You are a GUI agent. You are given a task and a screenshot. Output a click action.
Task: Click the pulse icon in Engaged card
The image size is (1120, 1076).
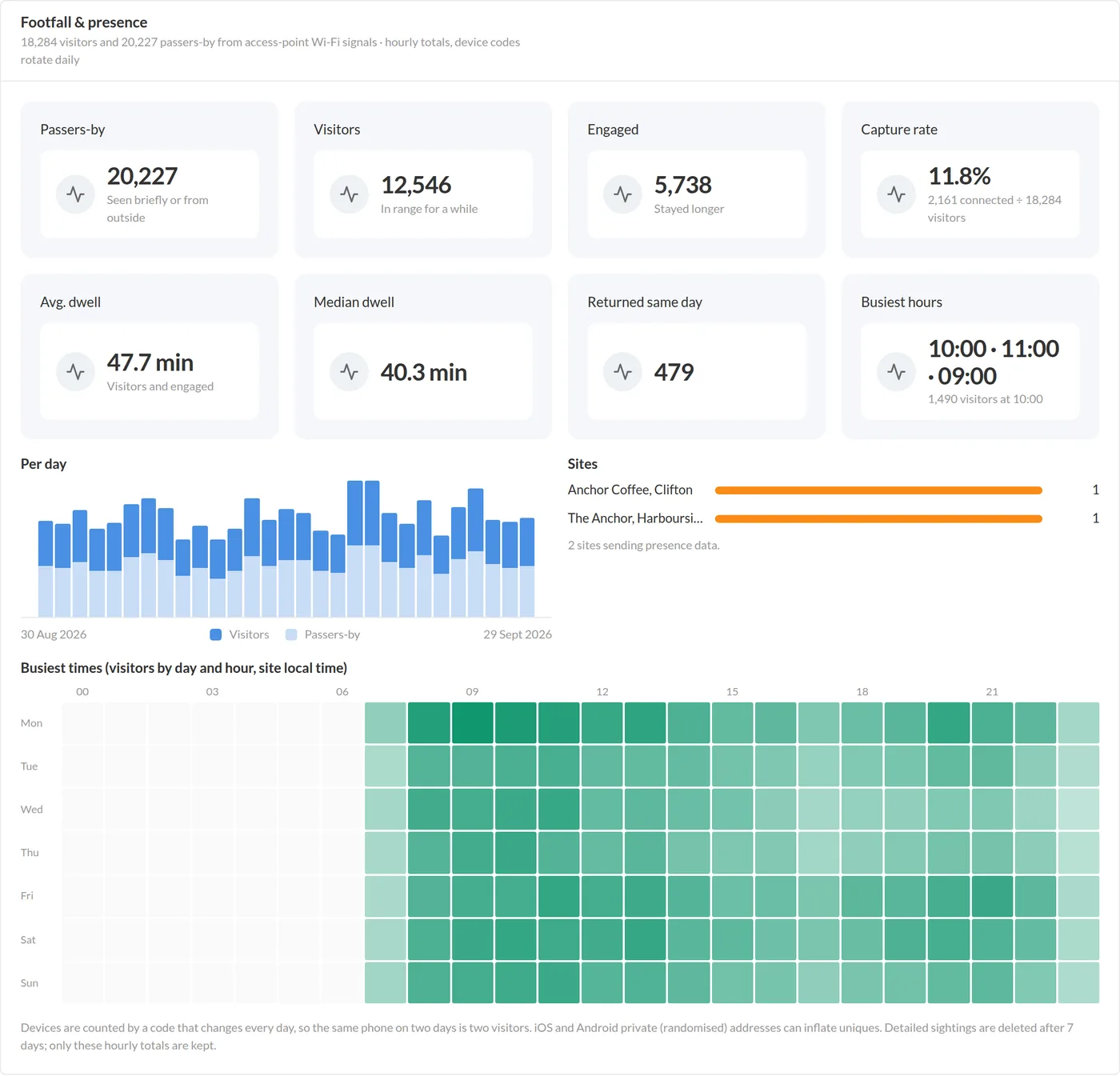[x=623, y=194]
